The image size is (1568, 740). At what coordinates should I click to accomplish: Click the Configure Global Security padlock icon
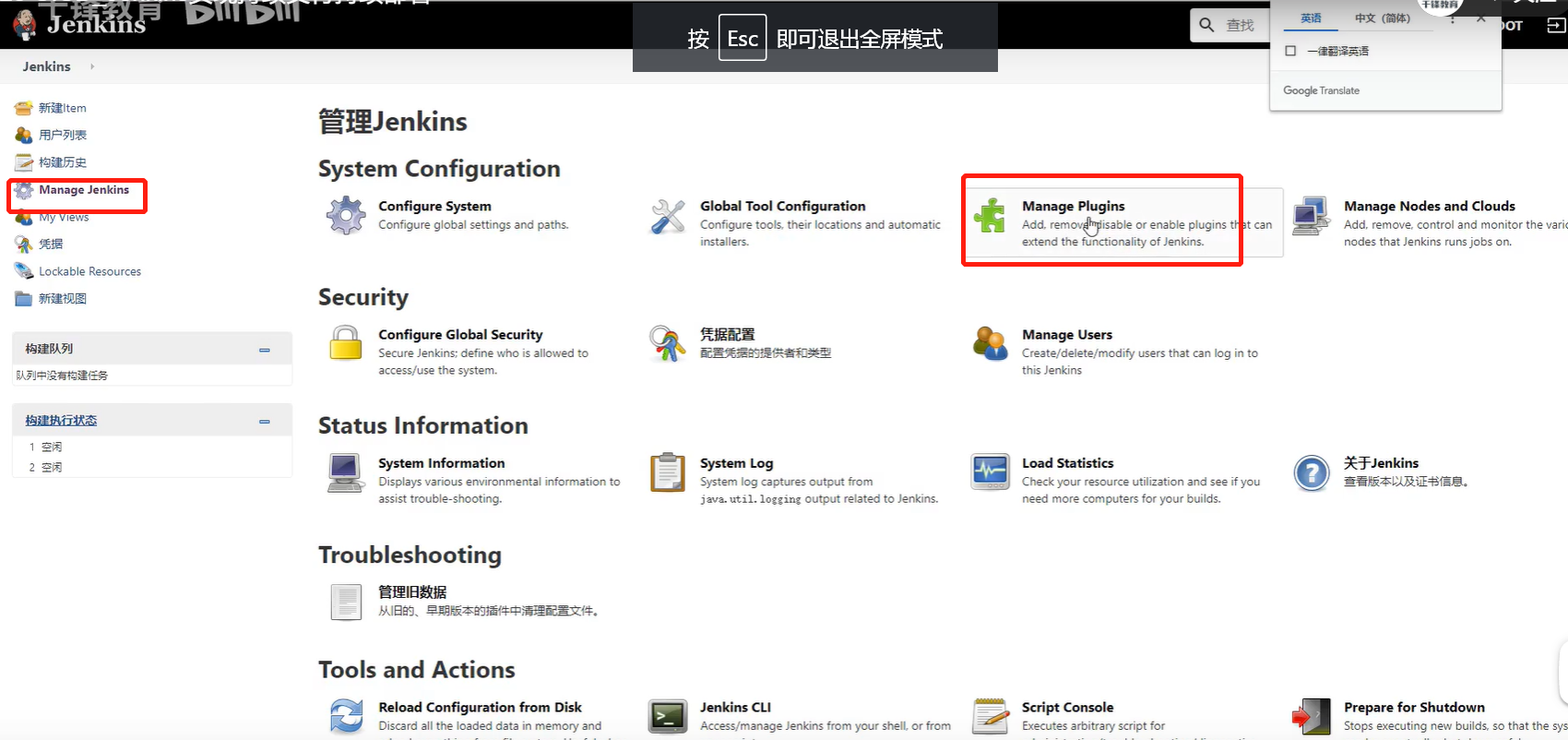click(x=346, y=343)
